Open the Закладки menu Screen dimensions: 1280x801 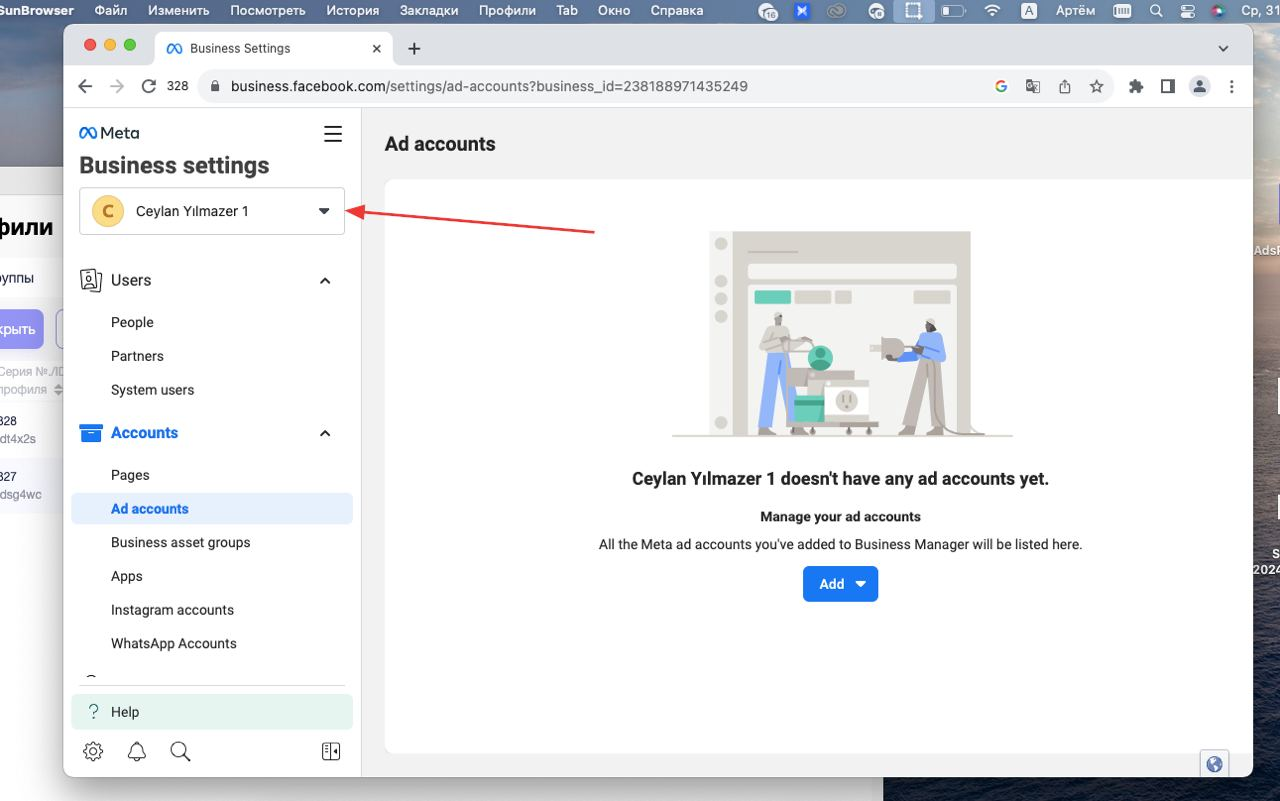[428, 11]
